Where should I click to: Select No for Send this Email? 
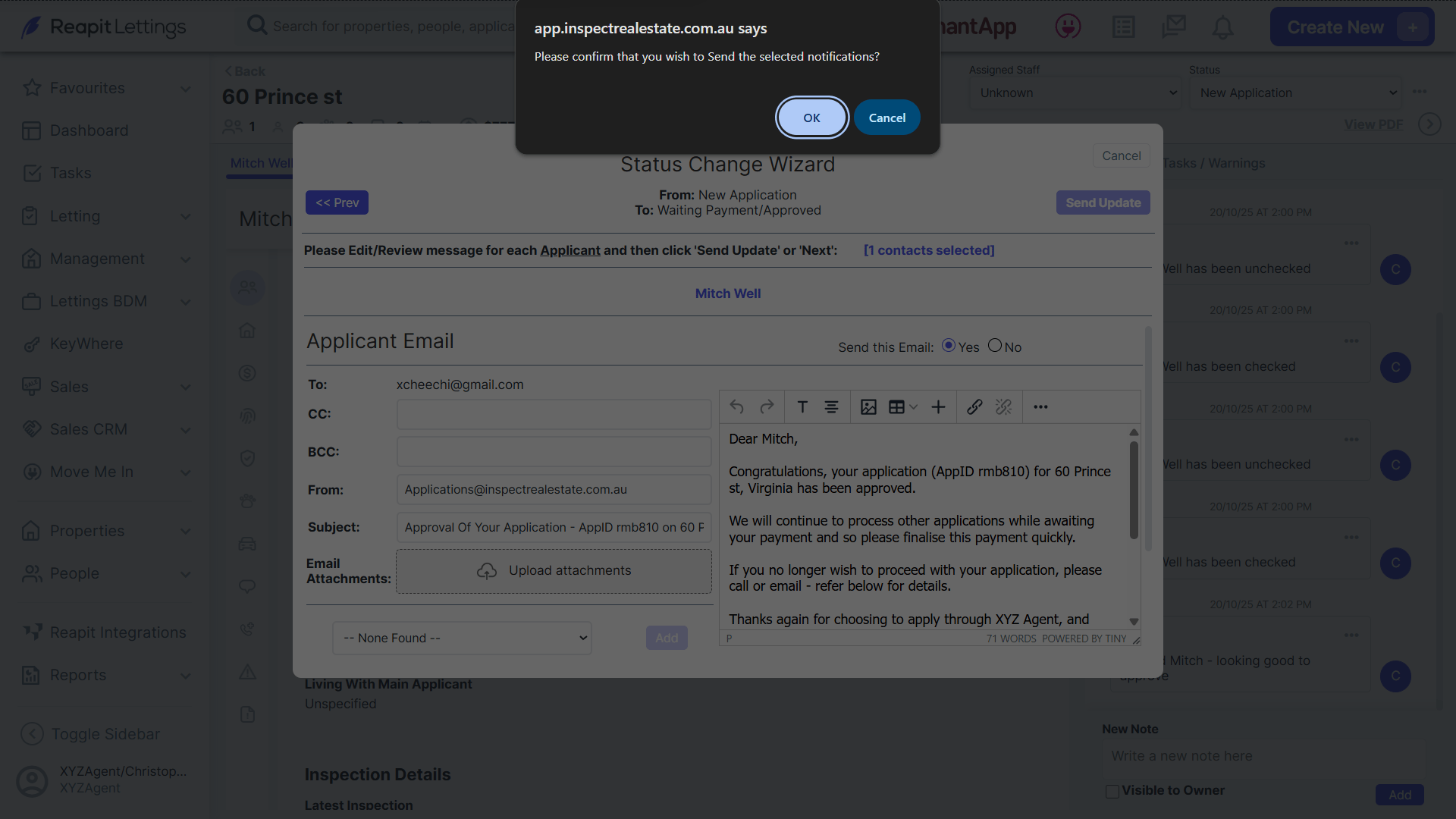pos(995,345)
